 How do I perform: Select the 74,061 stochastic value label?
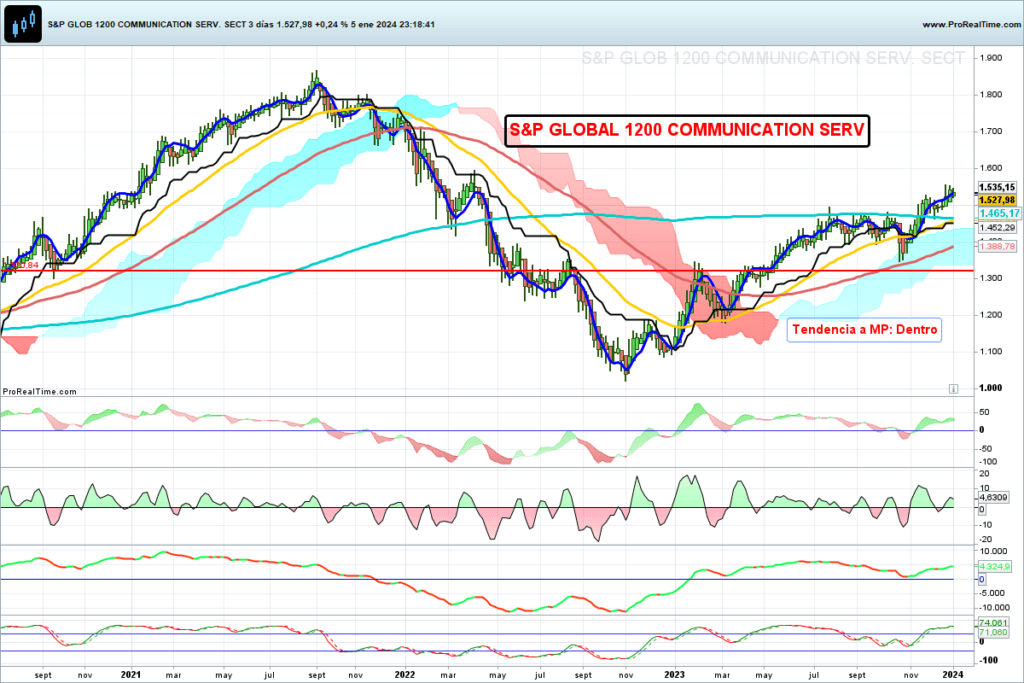[993, 623]
